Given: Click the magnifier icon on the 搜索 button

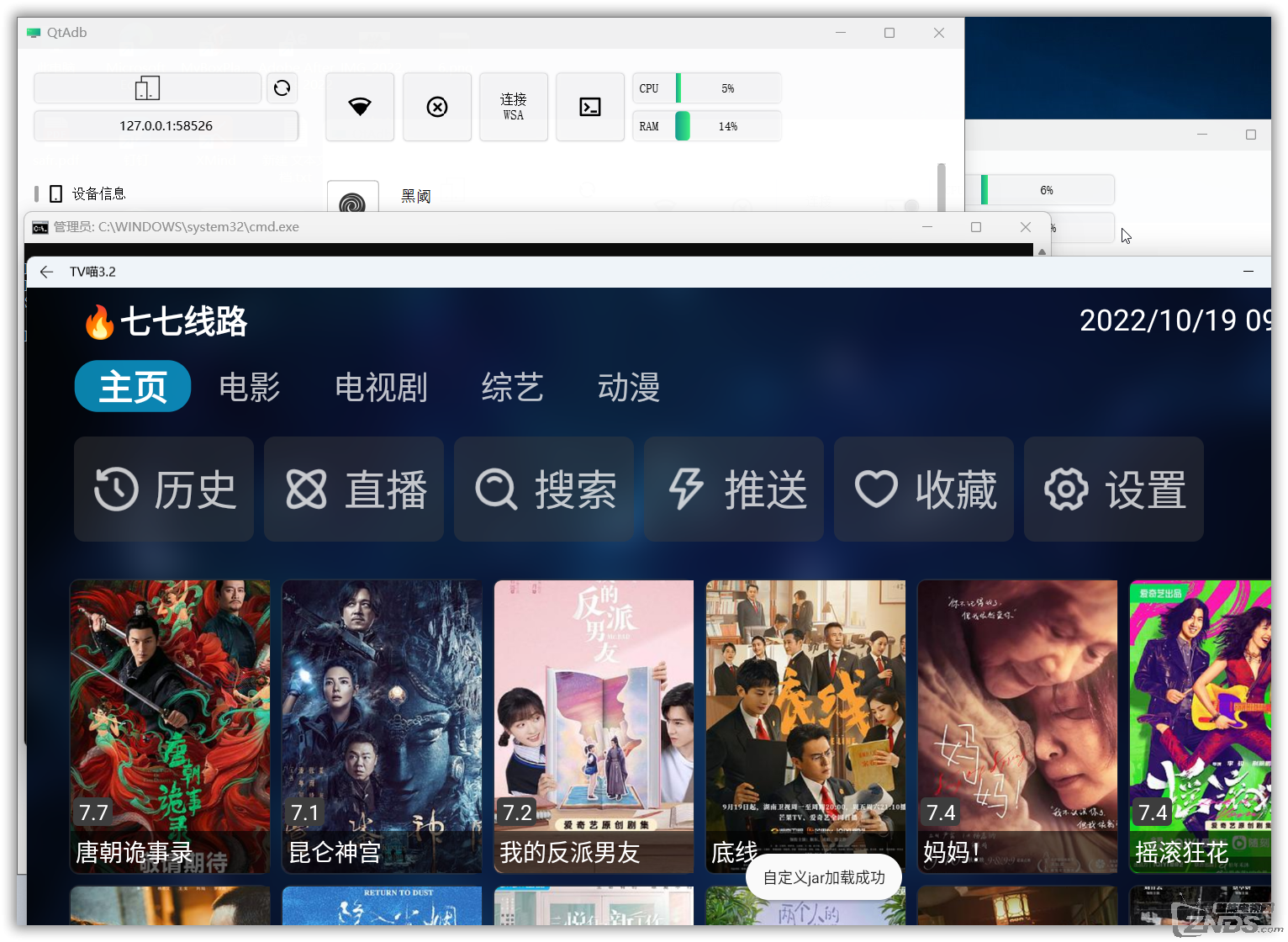Looking at the screenshot, I should coord(496,490).
